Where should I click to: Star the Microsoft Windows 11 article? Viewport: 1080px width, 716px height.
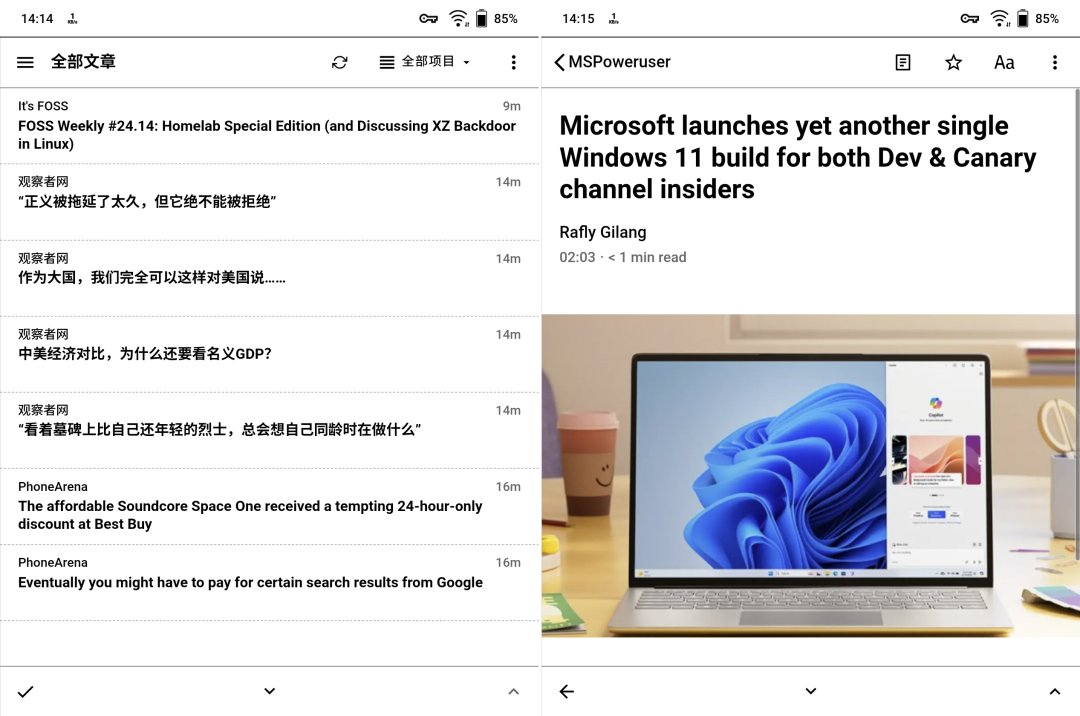[x=953, y=63]
